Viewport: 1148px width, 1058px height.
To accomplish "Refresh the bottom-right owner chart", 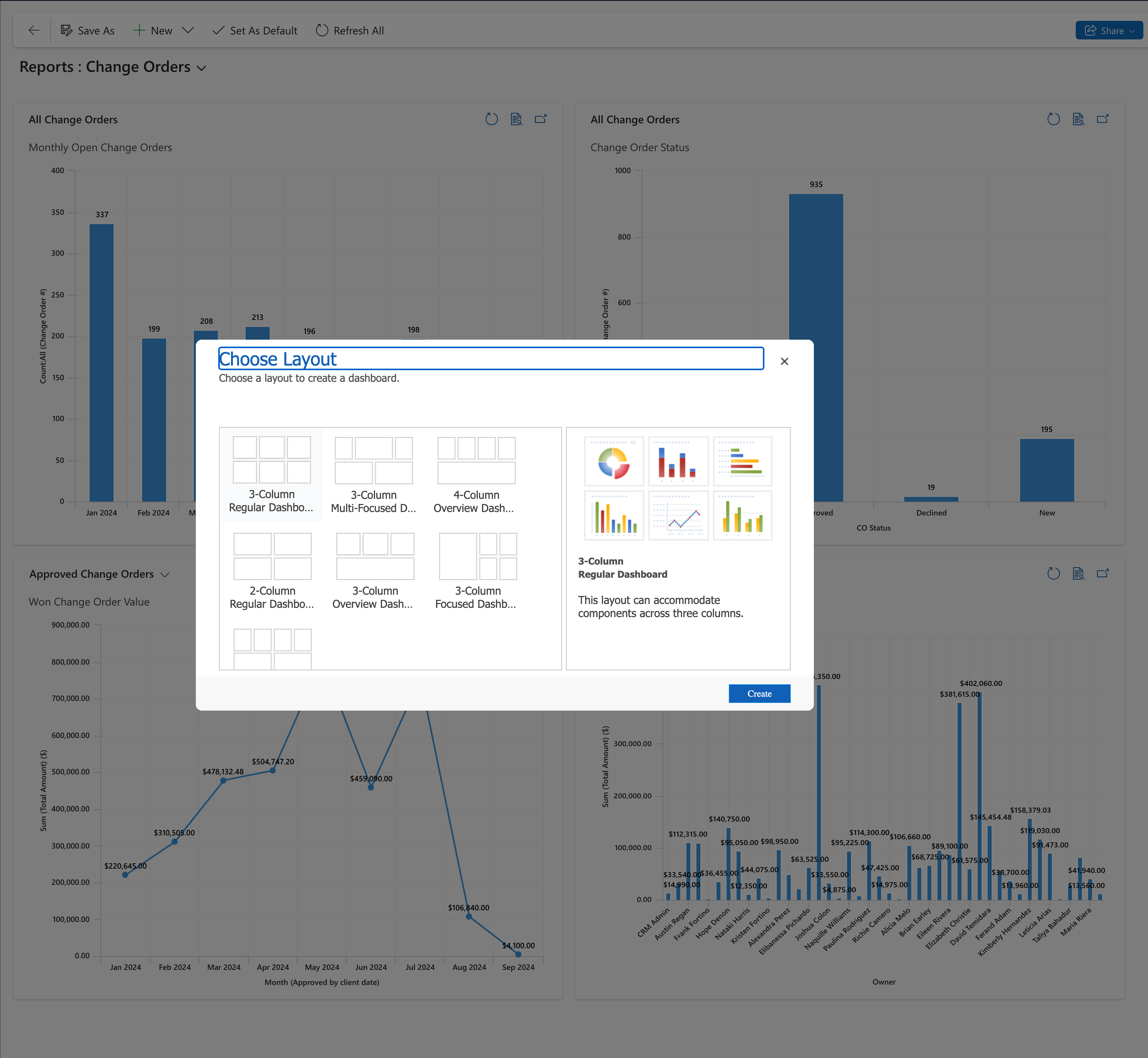I will click(1053, 574).
